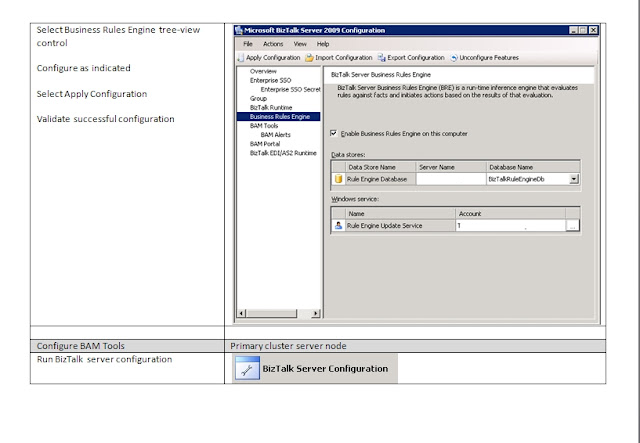
Task: Open the View menu
Action: tap(300, 44)
